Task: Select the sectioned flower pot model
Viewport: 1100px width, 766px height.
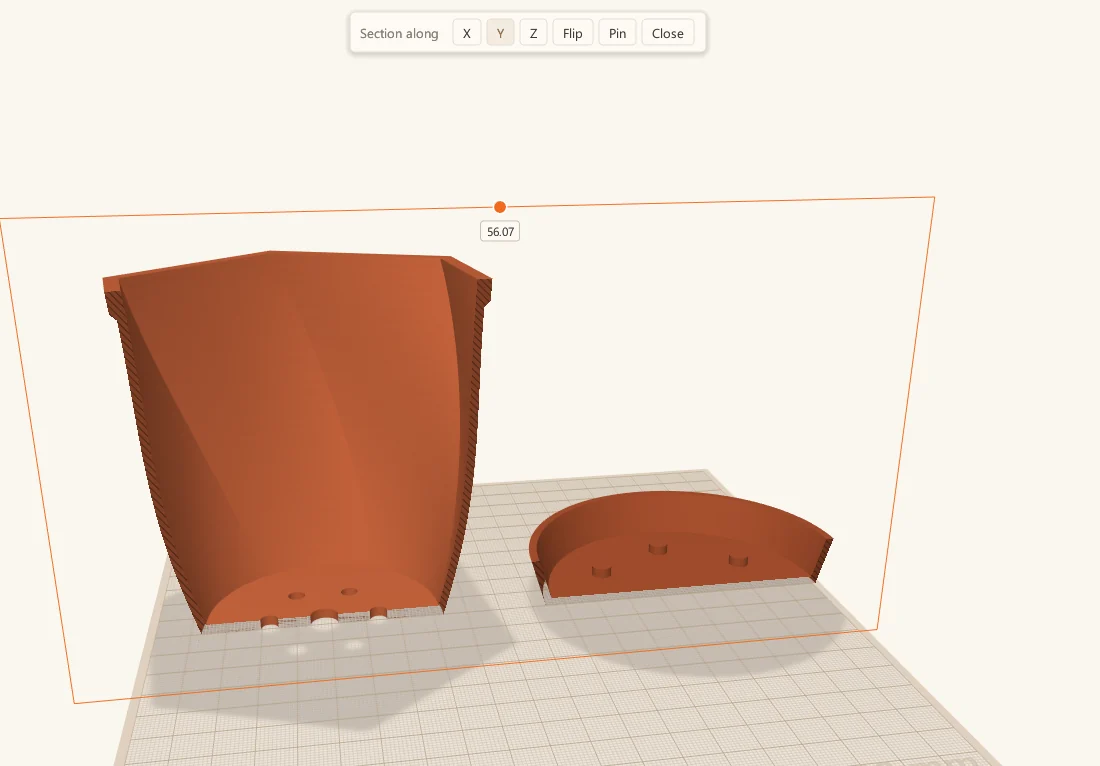Action: 298,442
